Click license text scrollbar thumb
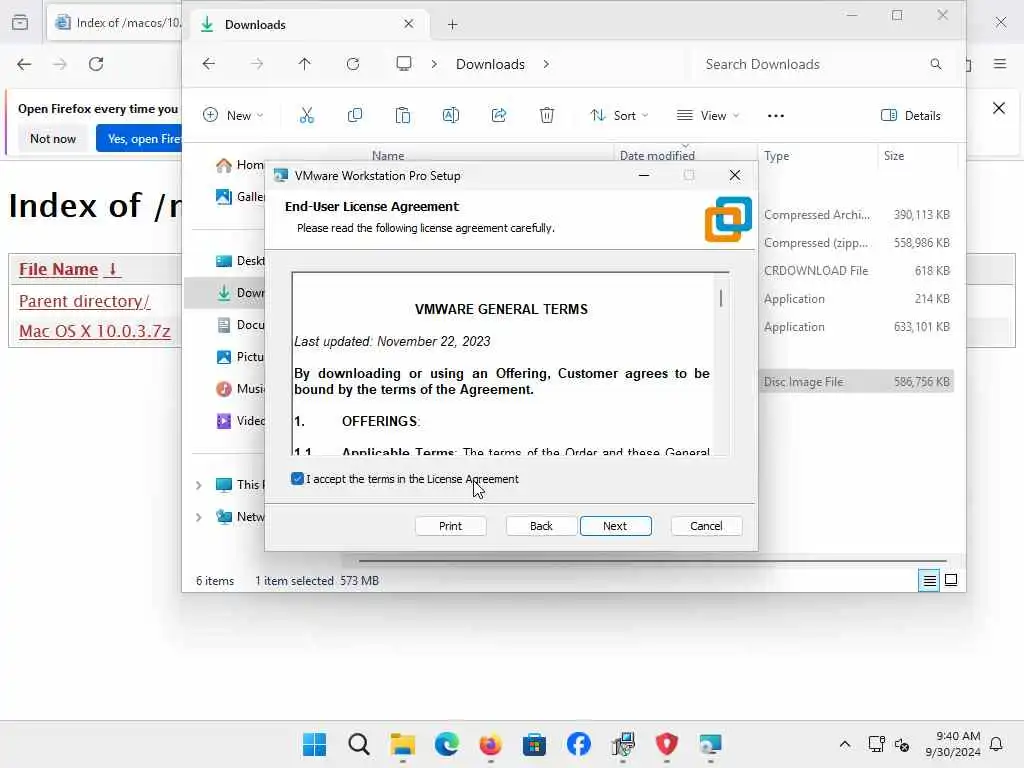Image resolution: width=1024 pixels, height=768 pixels. 721,298
